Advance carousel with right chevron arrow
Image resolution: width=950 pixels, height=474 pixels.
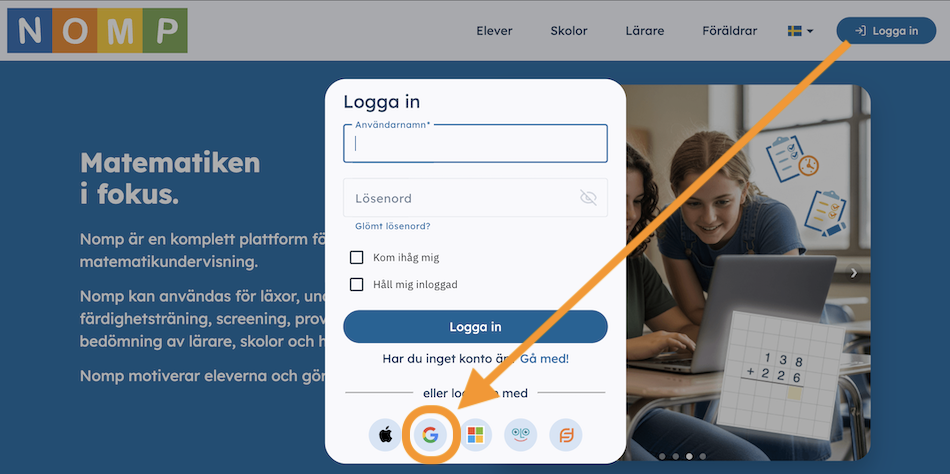click(x=854, y=273)
